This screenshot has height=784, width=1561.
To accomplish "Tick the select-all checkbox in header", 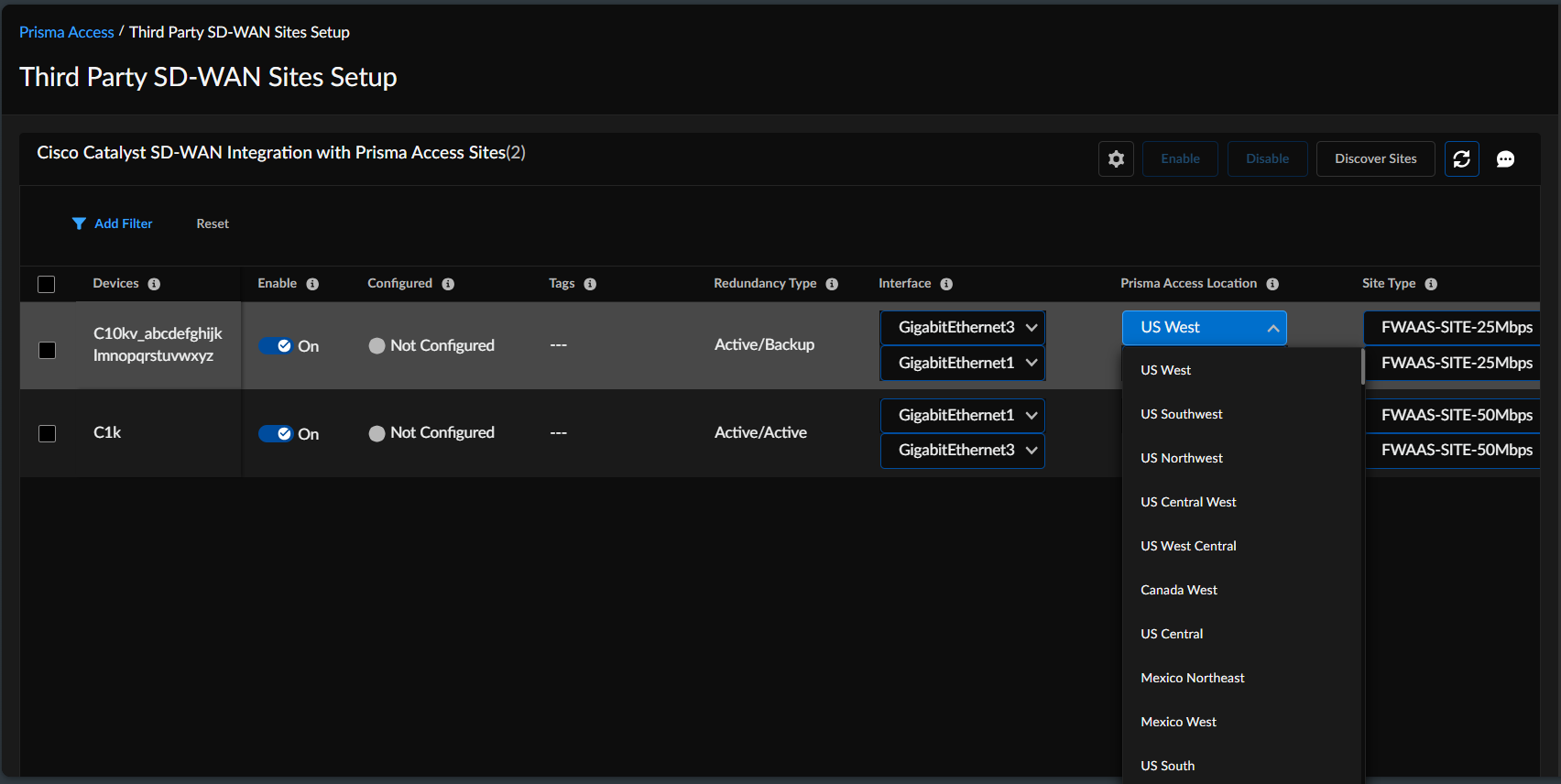I will click(47, 284).
